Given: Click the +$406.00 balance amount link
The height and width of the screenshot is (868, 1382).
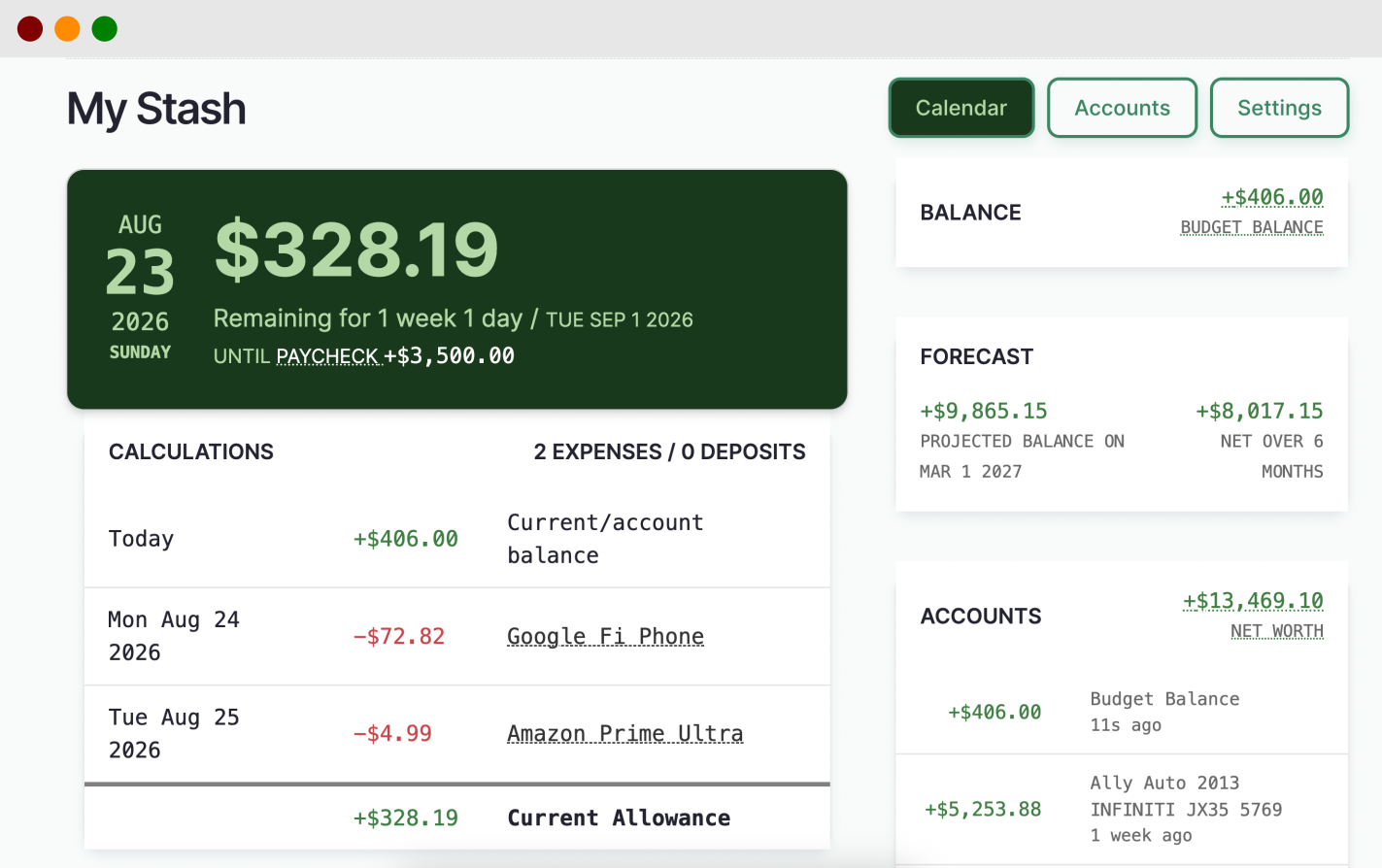Looking at the screenshot, I should [1272, 197].
